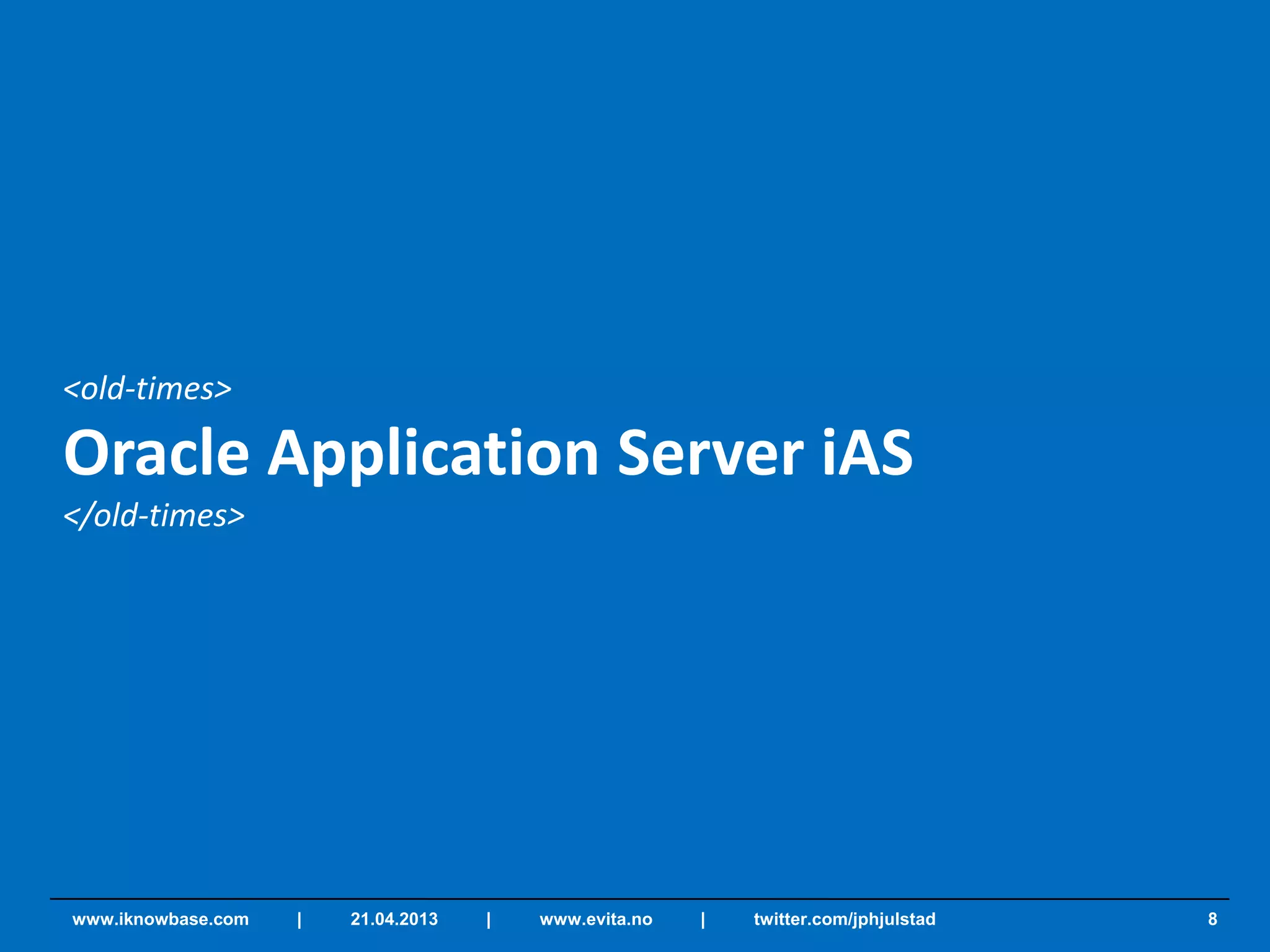
Task: Click the www.iknowbase.com footer link
Action: click(x=161, y=919)
